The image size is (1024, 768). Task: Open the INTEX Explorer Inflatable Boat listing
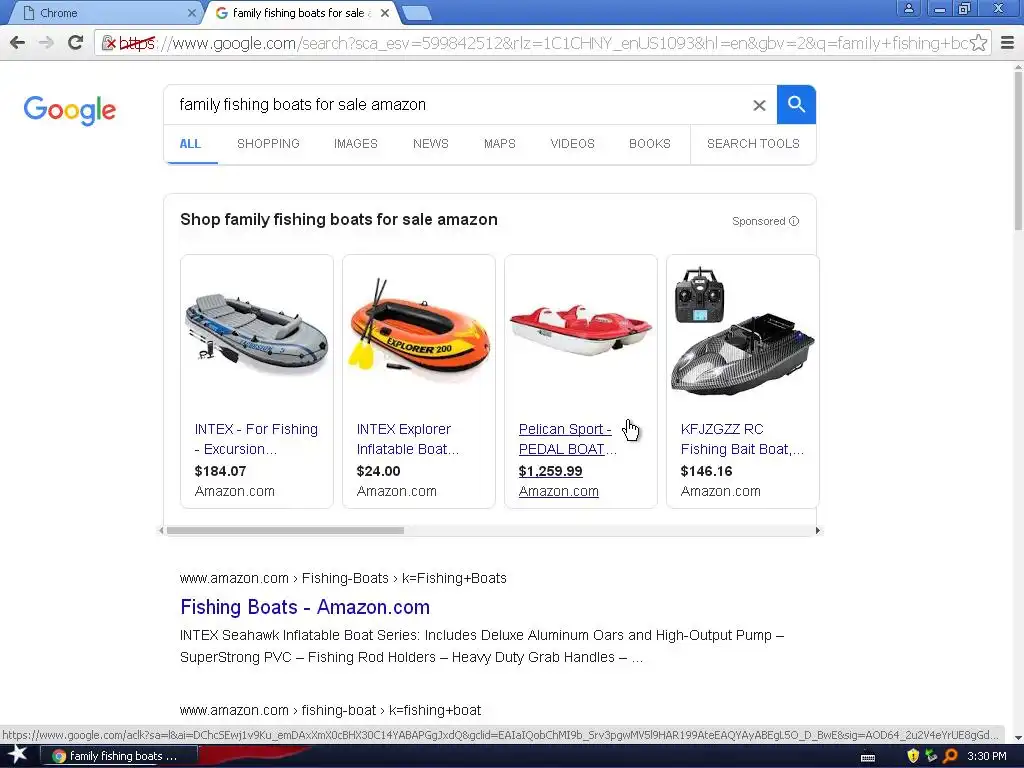[x=408, y=439]
